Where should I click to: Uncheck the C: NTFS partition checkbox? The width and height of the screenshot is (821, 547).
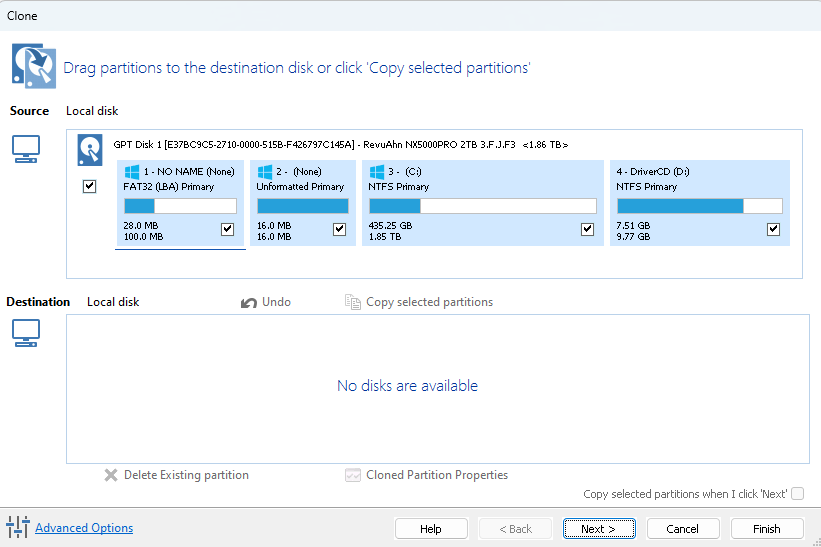tap(587, 229)
